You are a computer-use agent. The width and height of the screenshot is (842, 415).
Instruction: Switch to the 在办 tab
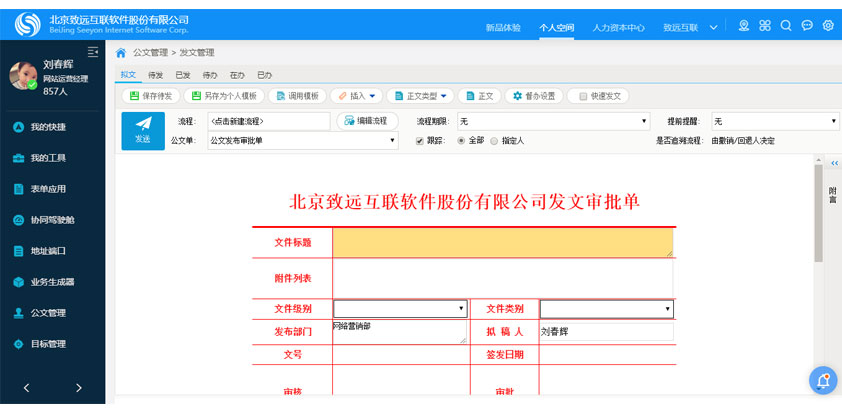click(x=237, y=76)
